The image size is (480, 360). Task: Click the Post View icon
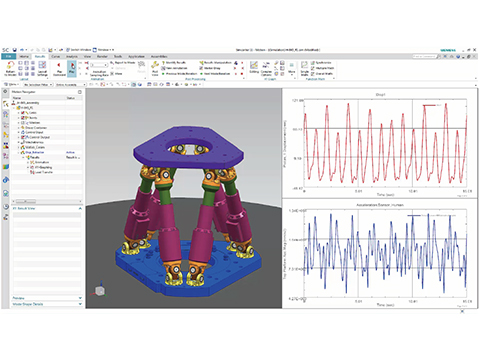[x=155, y=68]
